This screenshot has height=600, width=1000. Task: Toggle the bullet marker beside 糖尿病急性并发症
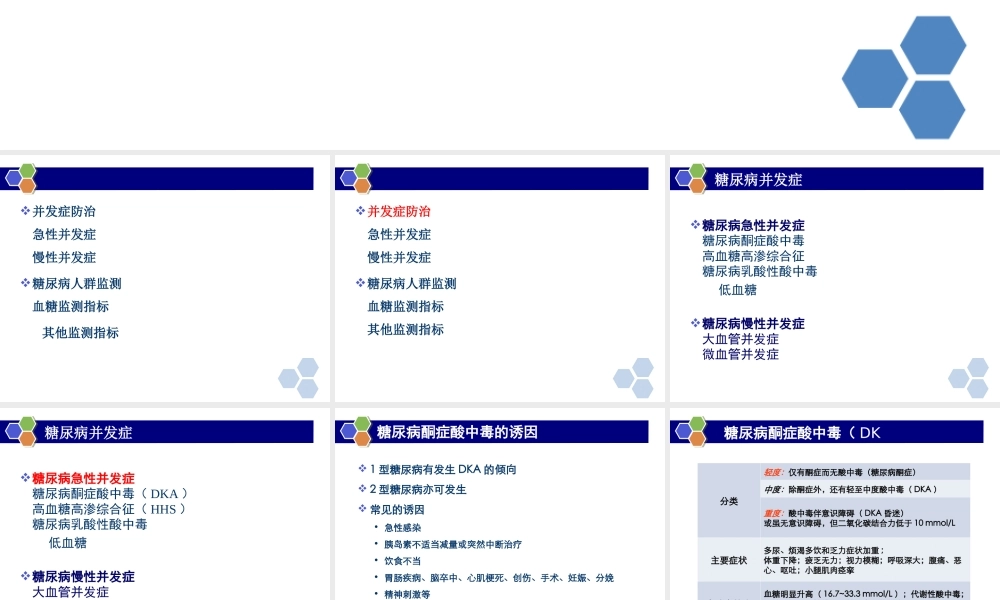click(x=693, y=225)
